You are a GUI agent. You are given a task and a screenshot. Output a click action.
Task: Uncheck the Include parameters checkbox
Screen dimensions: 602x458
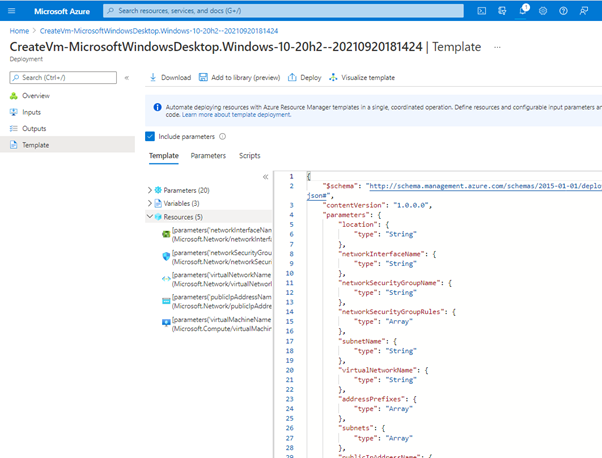point(150,136)
